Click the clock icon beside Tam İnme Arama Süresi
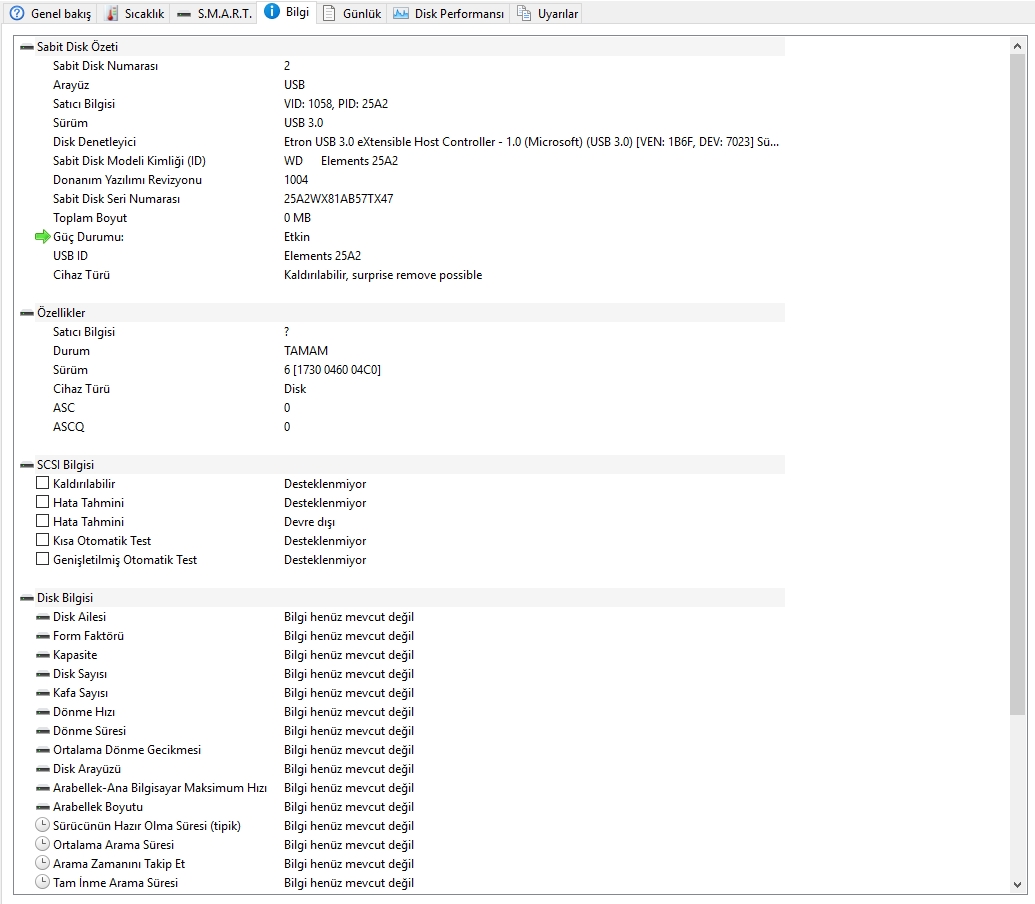Image resolution: width=1035 pixels, height=904 pixels. click(41, 883)
